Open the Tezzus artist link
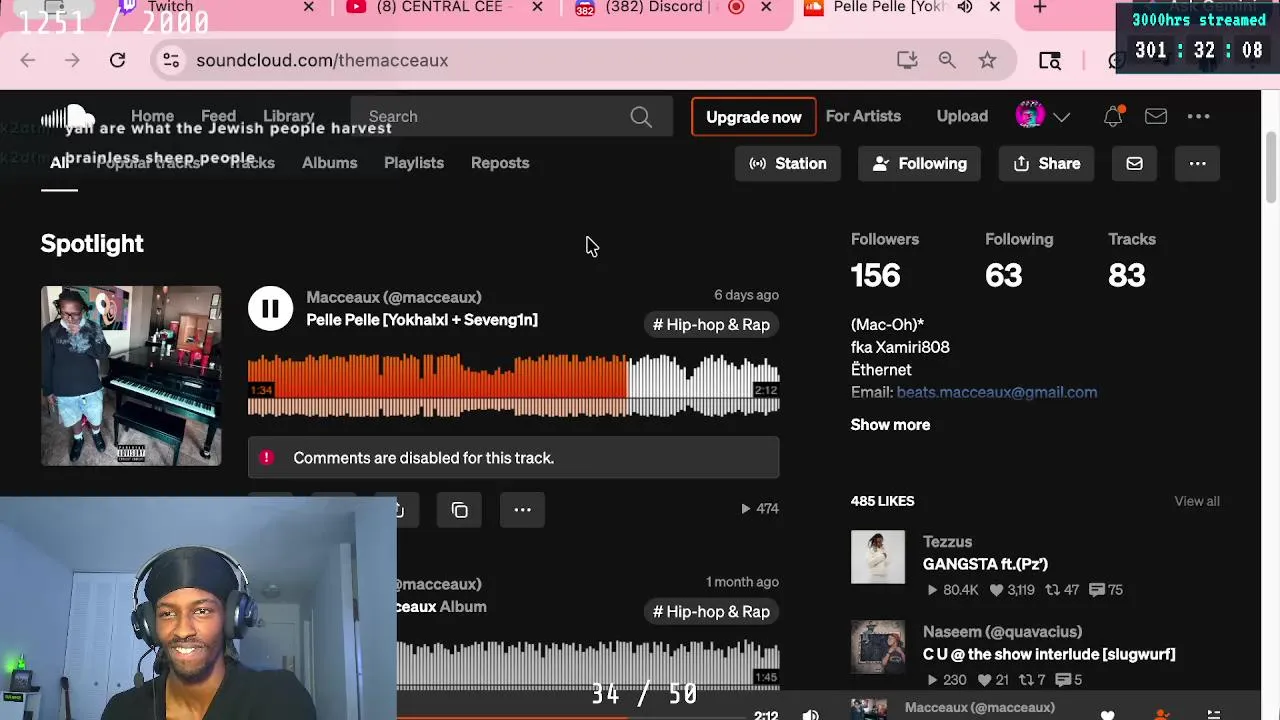Viewport: 1280px width, 720px height. tap(947, 542)
